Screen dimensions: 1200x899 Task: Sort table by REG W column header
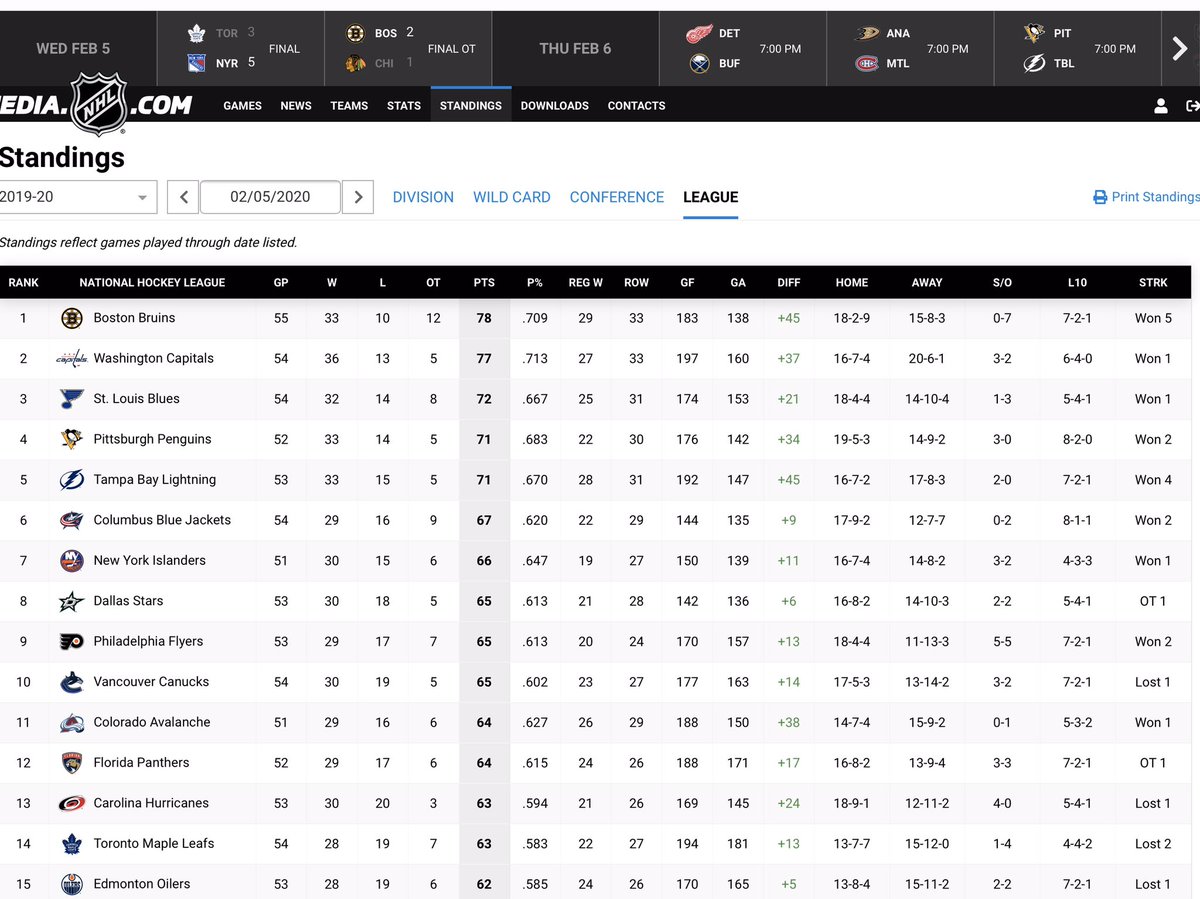click(x=585, y=283)
